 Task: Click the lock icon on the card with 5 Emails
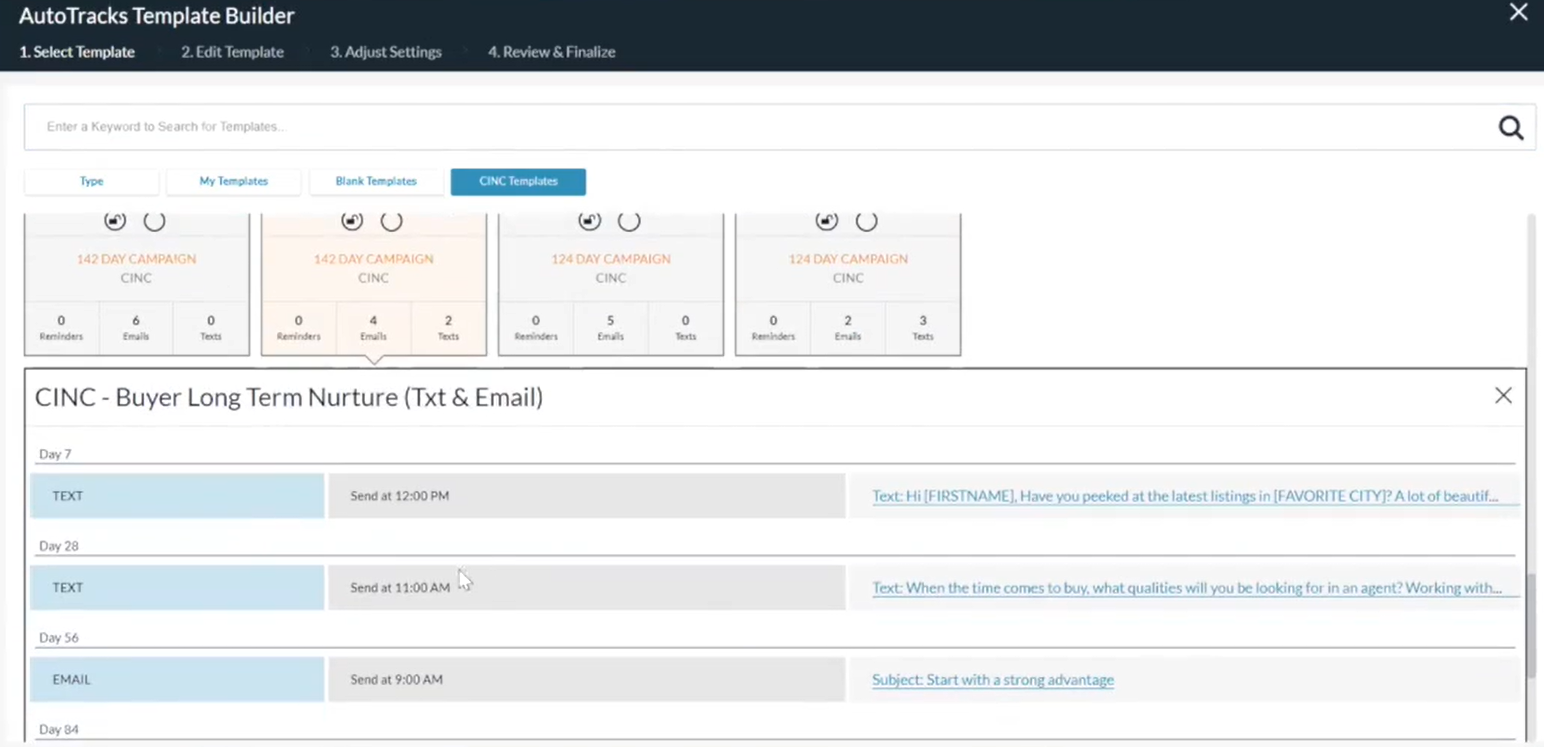click(x=590, y=221)
